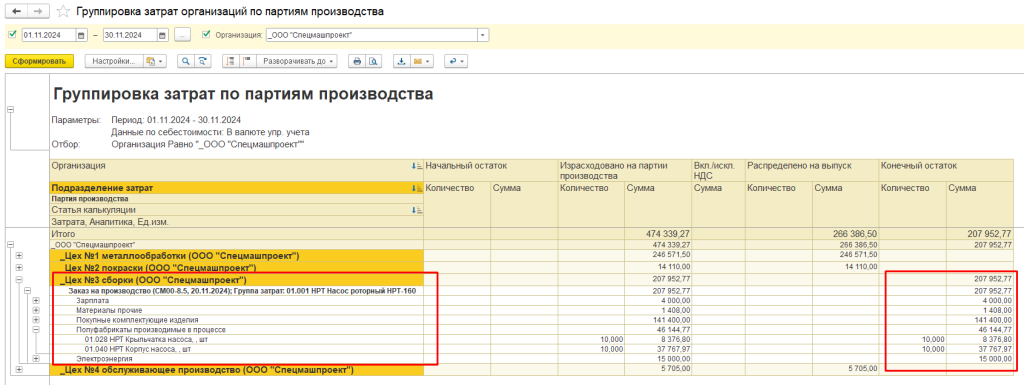The image size is (1024, 385).
Task: Add report to favorites with star icon
Action: coord(63,11)
